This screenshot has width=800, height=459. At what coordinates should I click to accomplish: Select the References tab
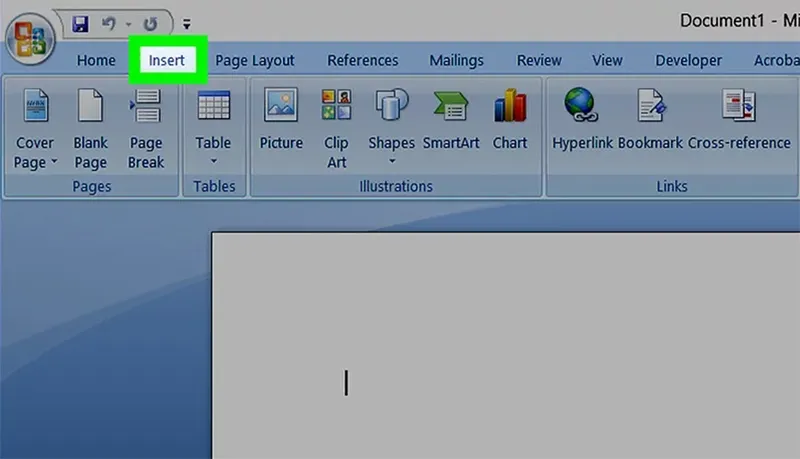point(363,60)
